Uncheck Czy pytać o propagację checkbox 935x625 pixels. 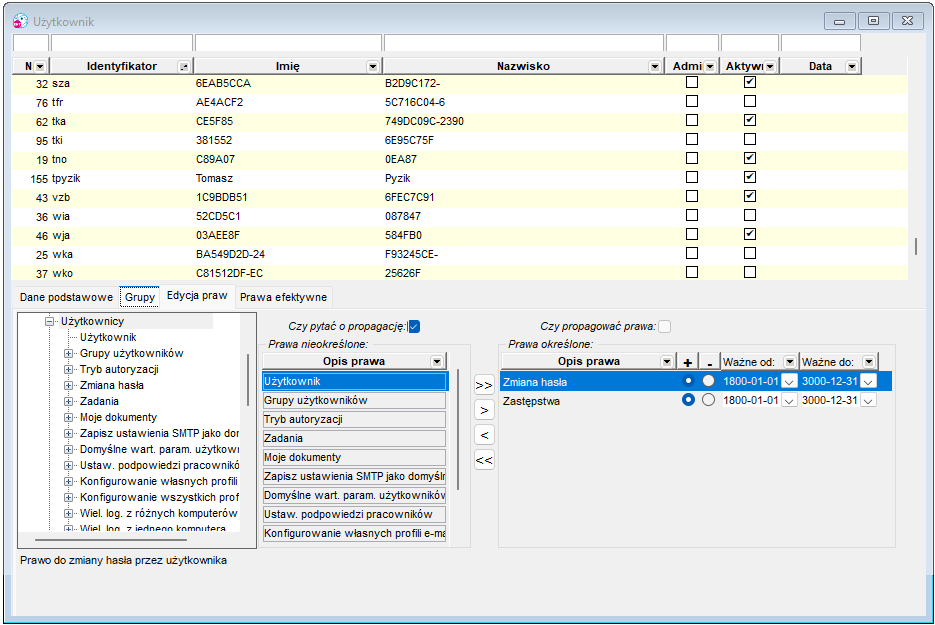point(414,326)
